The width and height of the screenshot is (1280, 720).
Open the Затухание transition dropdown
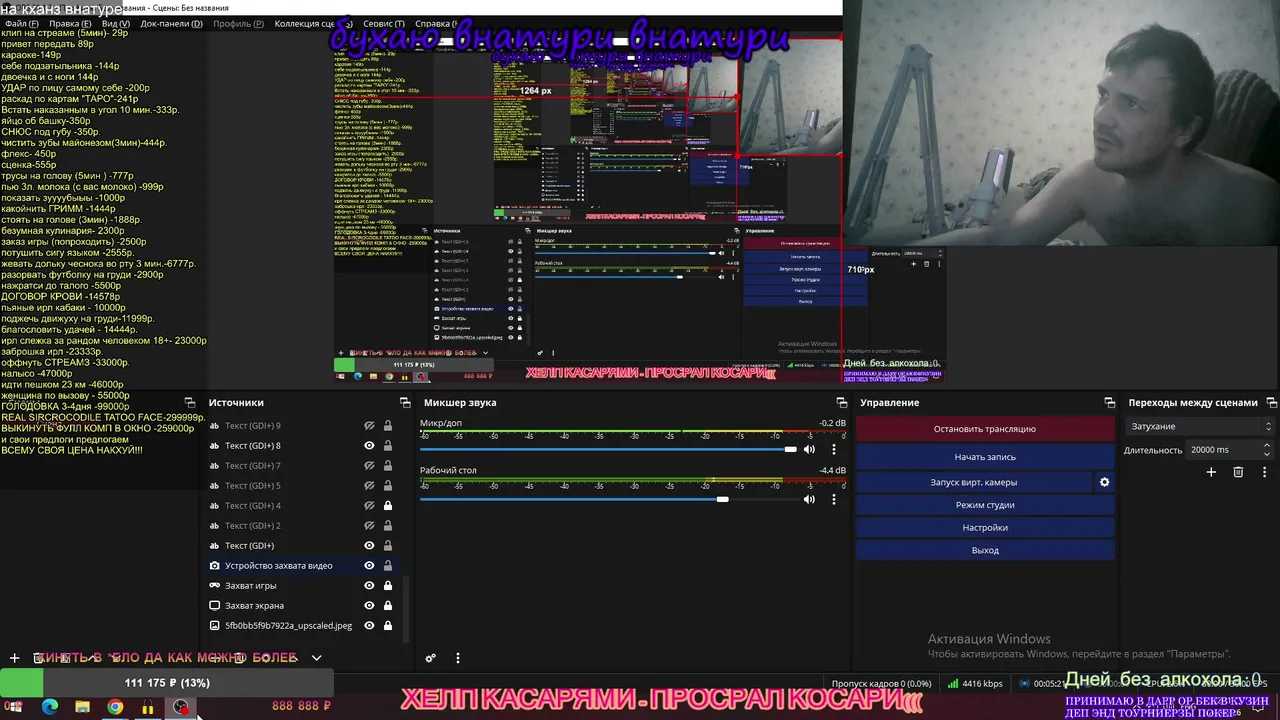1200,427
